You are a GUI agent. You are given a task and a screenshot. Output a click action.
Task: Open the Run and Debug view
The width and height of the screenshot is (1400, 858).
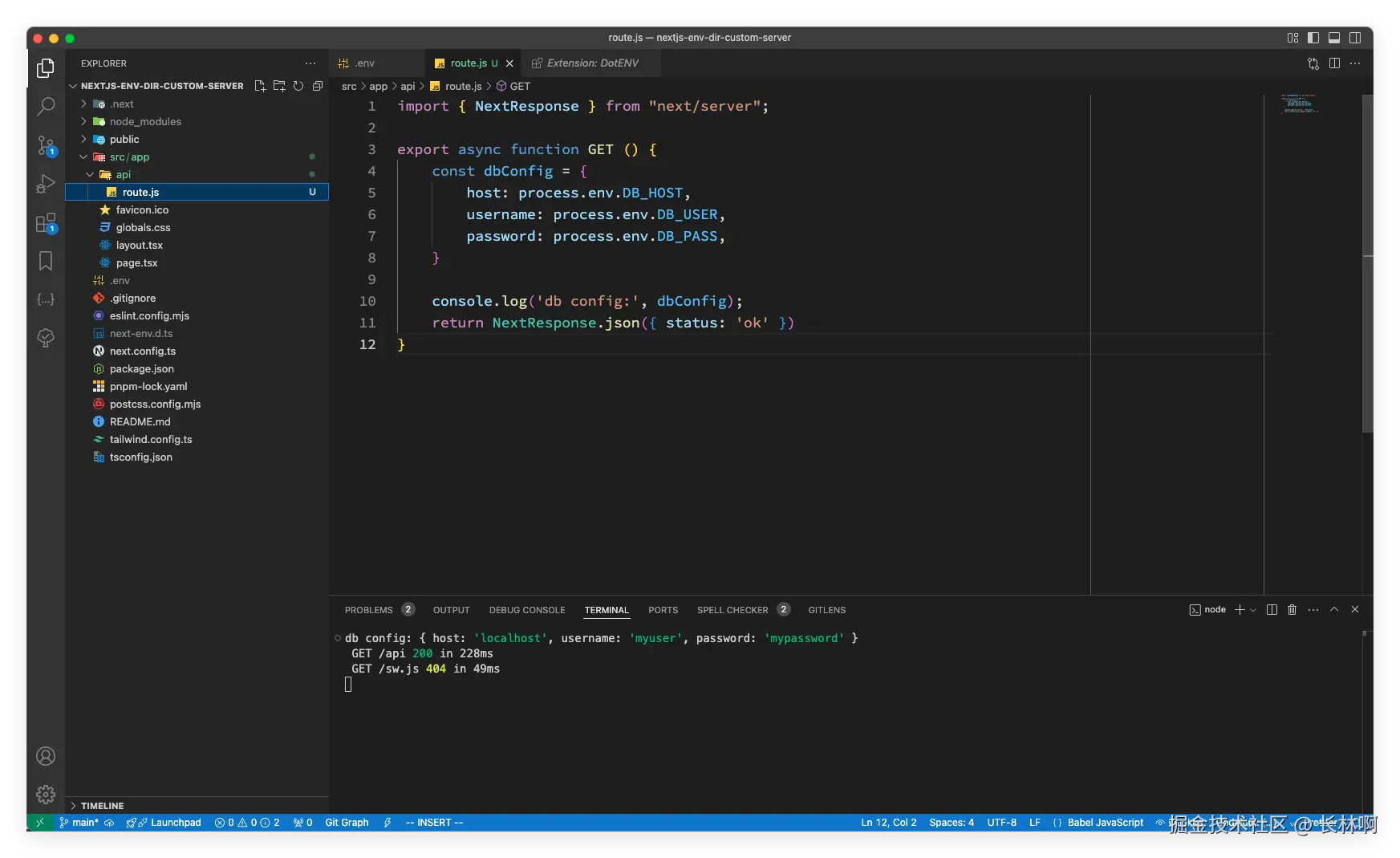click(x=46, y=184)
